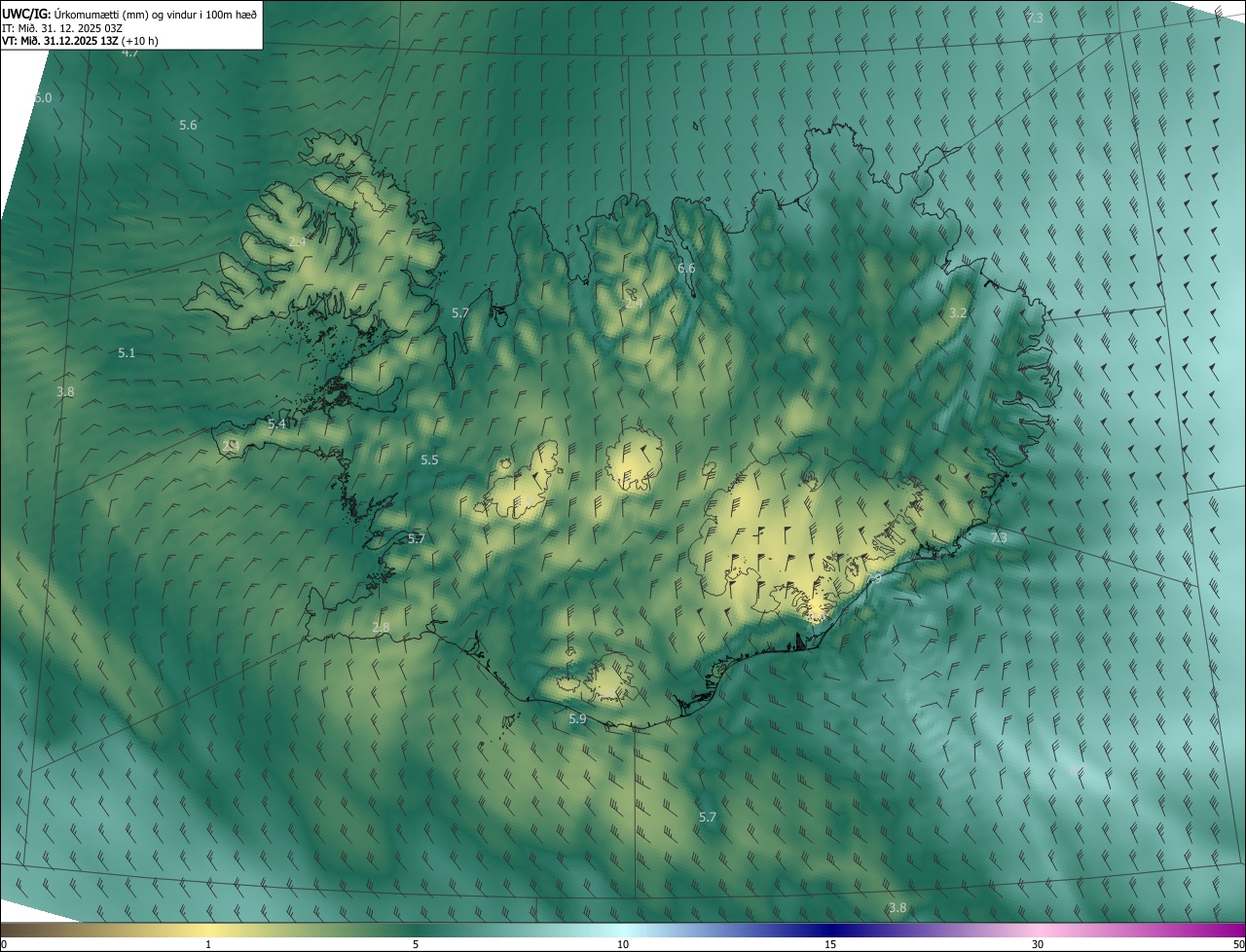Click the '50' tick on the color scale
The image size is (1246, 952).
[1238, 944]
